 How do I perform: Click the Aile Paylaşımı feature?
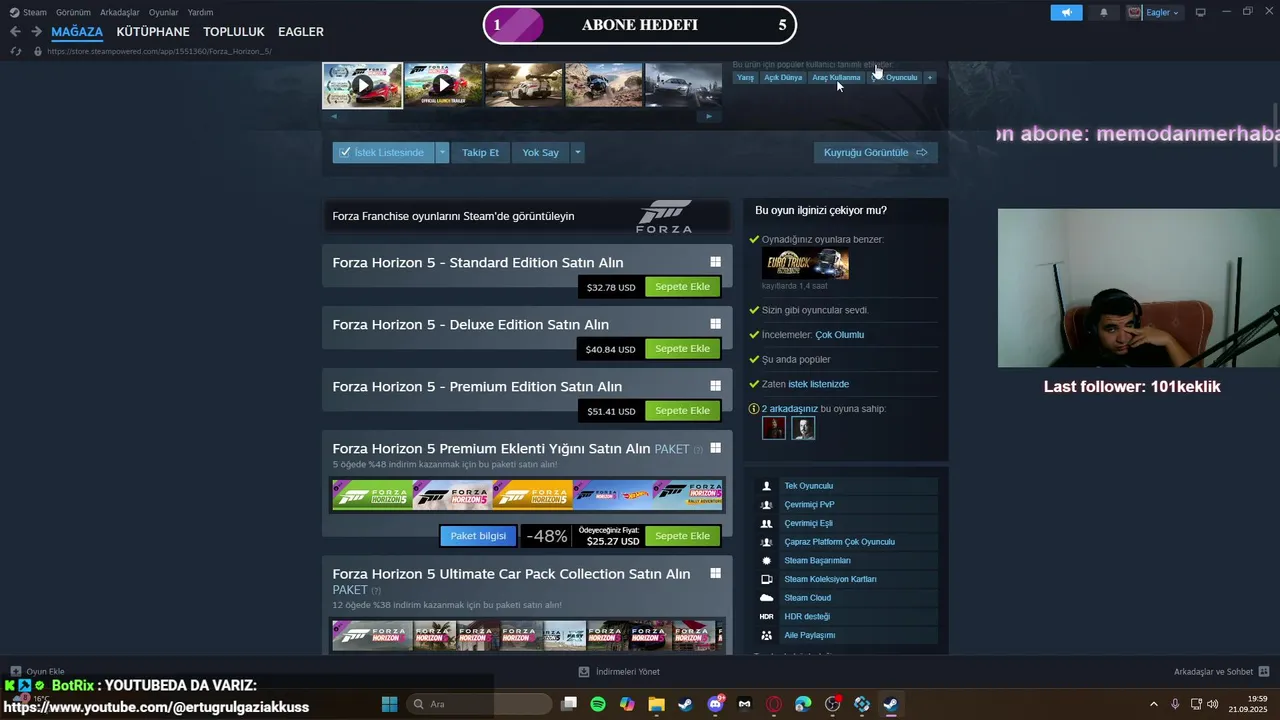pyautogui.click(x=846, y=635)
